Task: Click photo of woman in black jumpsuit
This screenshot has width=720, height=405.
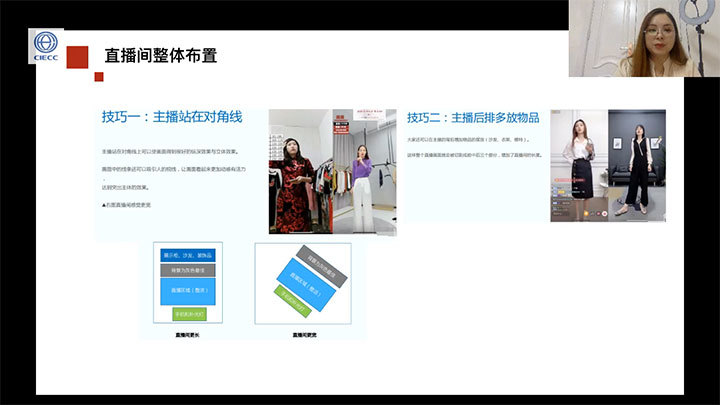Action: click(637, 165)
